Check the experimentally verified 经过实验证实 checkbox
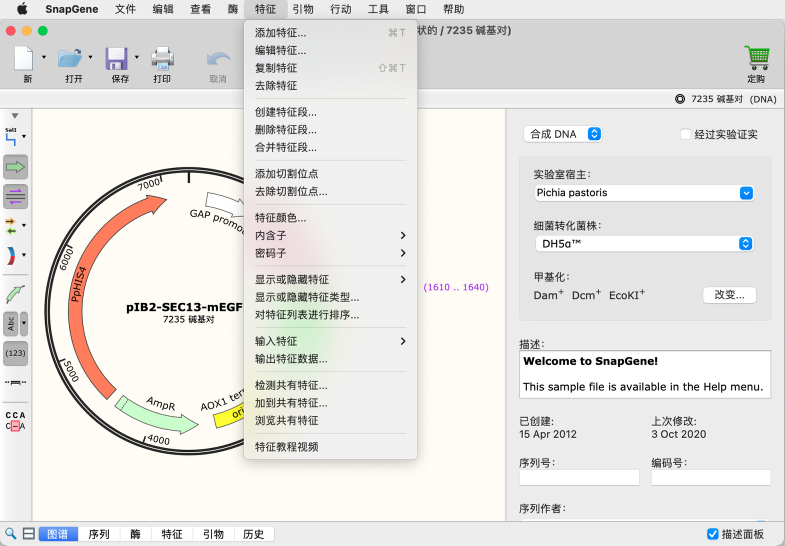 685,134
